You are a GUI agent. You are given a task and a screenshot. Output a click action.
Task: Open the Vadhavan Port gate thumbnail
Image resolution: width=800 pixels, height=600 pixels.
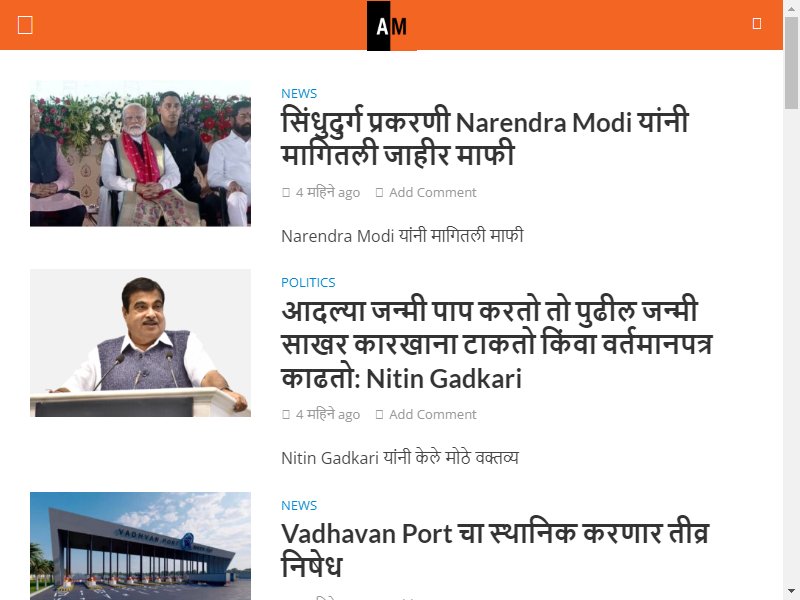click(140, 546)
